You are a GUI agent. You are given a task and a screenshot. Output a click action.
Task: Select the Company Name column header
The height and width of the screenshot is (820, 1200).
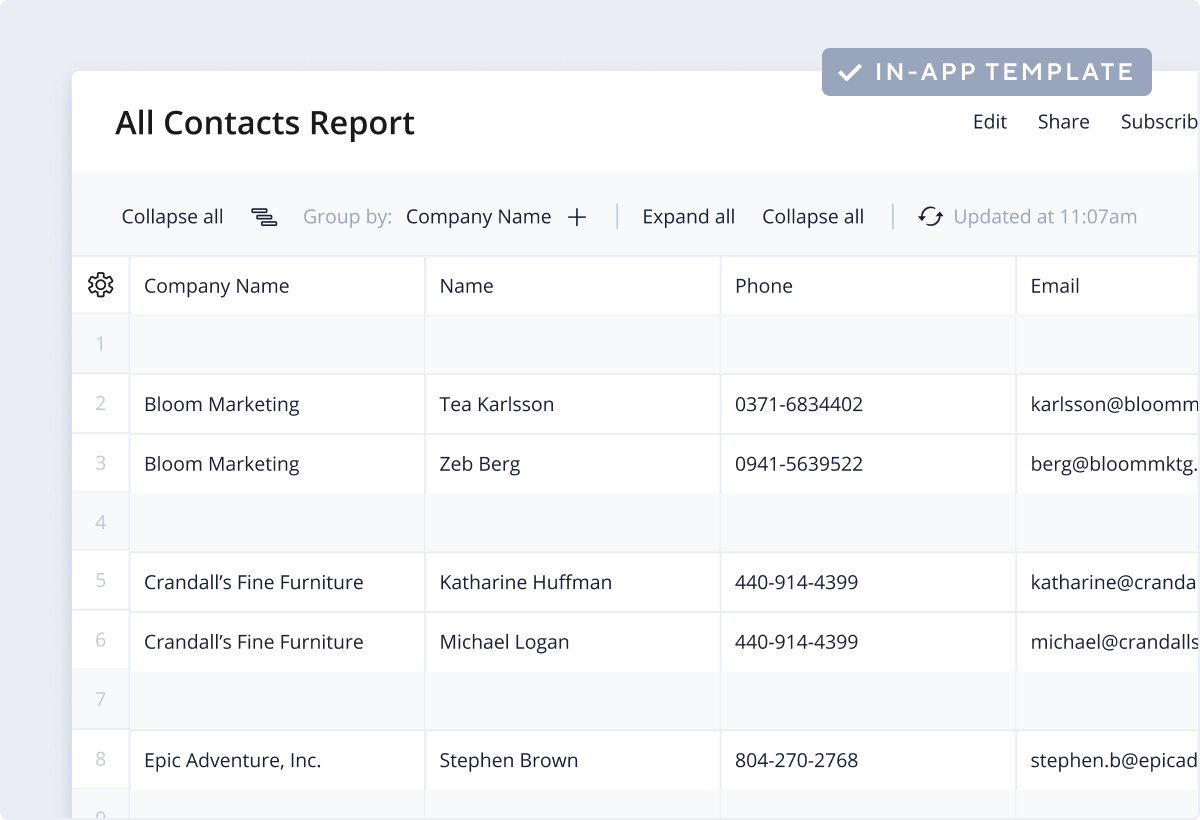[216, 285]
